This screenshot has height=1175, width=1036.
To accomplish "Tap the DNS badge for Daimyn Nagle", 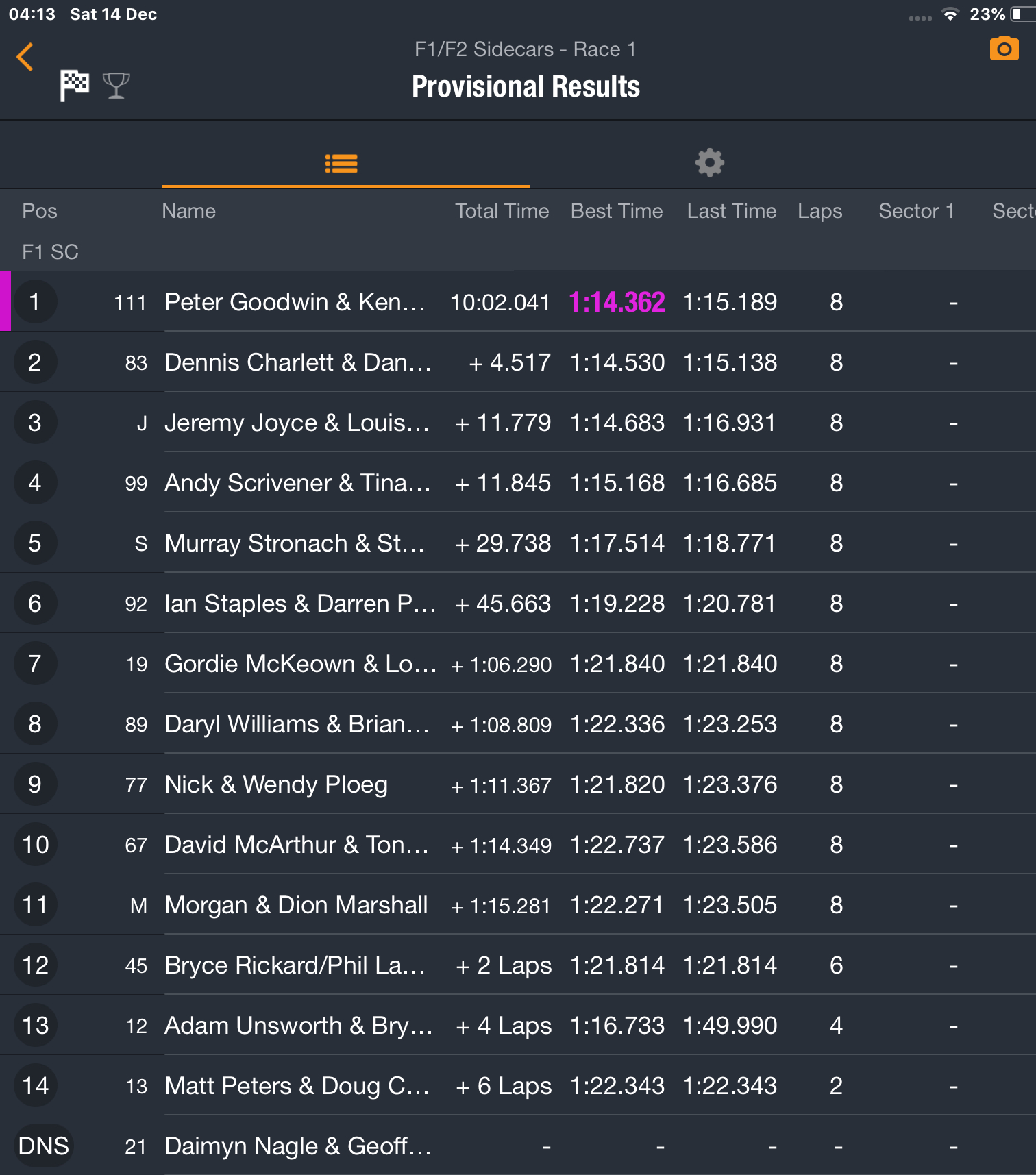I will [43, 1146].
